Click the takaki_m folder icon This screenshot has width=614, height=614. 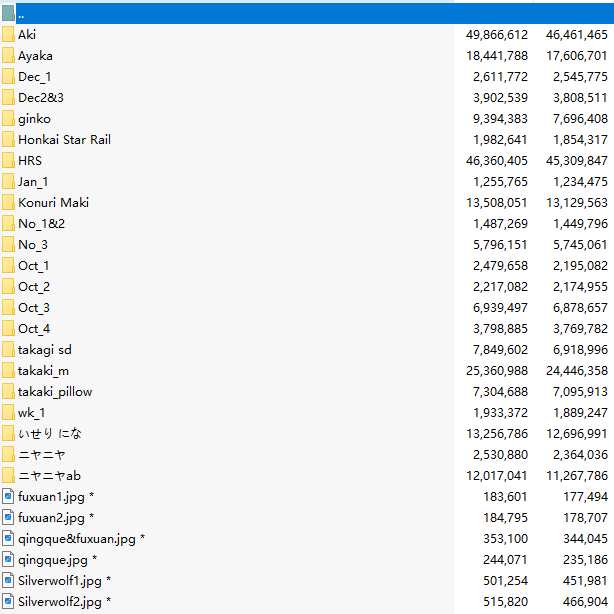pos(8,371)
